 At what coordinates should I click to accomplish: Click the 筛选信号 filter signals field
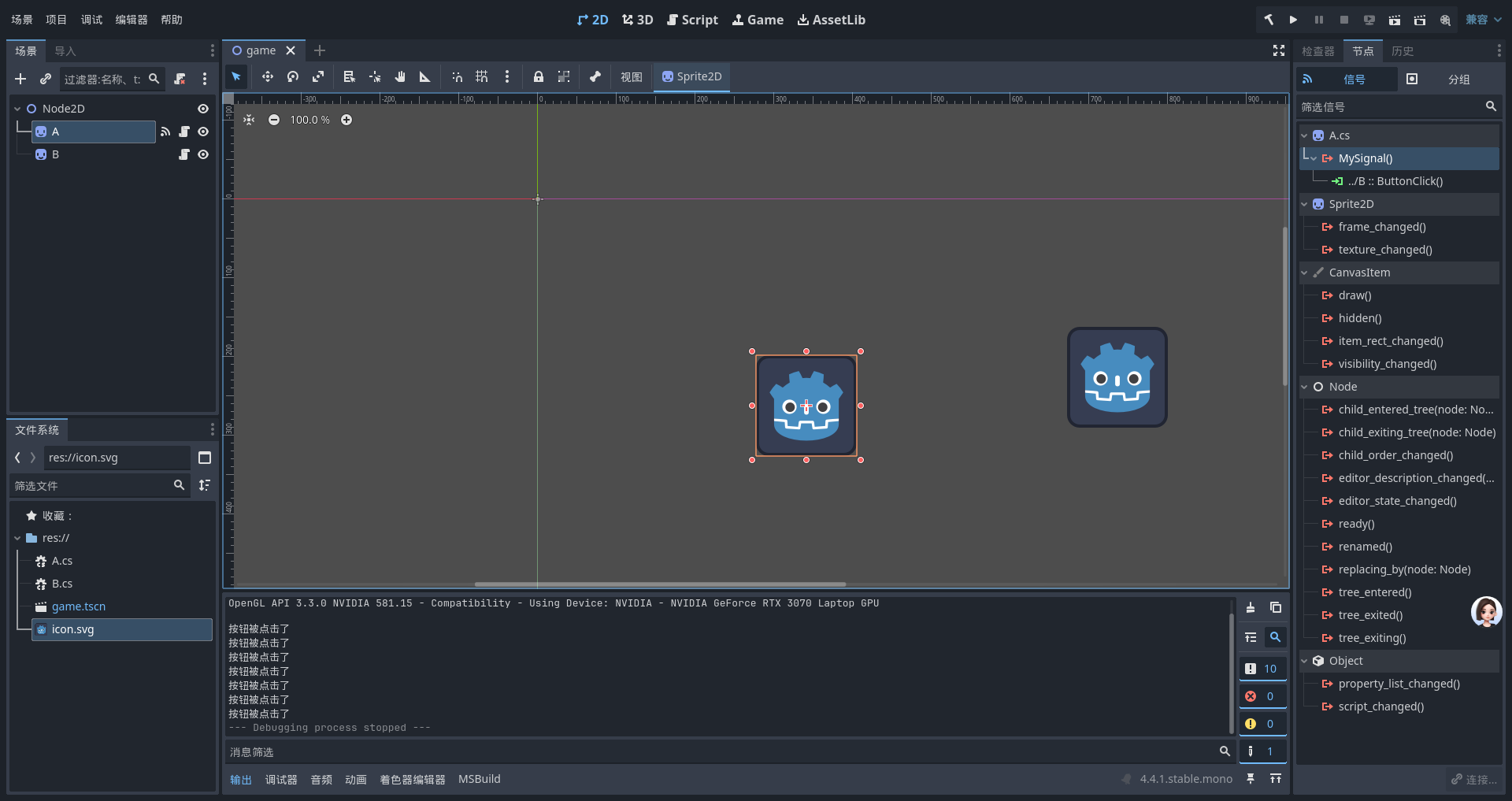coord(1390,107)
